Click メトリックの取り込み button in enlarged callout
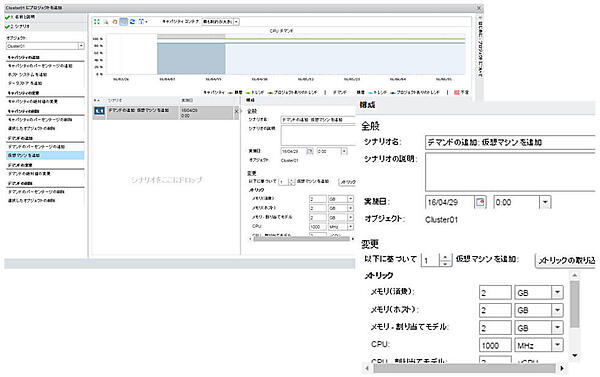The width and height of the screenshot is (600, 377). pos(566,260)
